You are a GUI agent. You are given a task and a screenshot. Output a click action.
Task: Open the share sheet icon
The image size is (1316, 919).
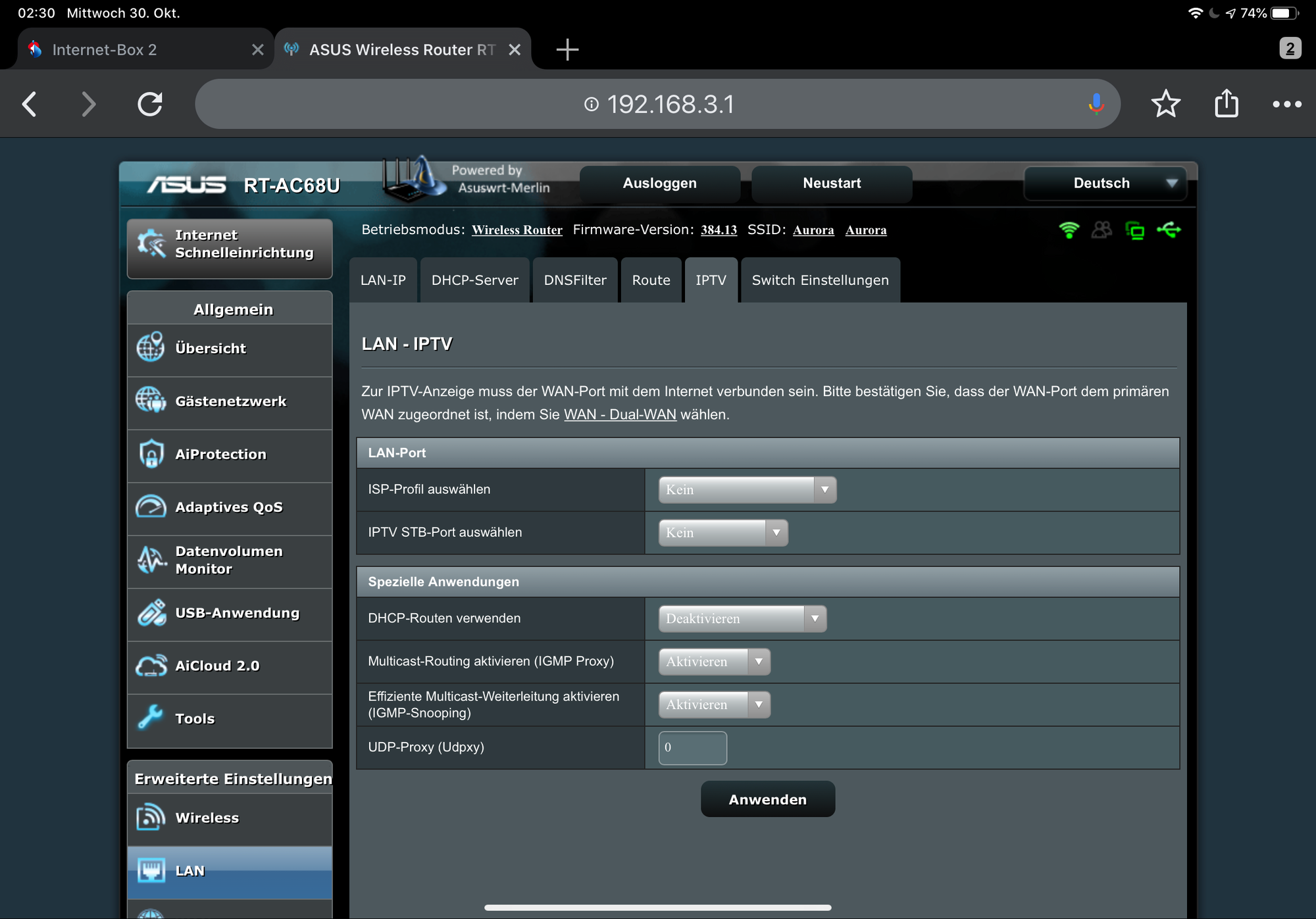pos(1227,103)
